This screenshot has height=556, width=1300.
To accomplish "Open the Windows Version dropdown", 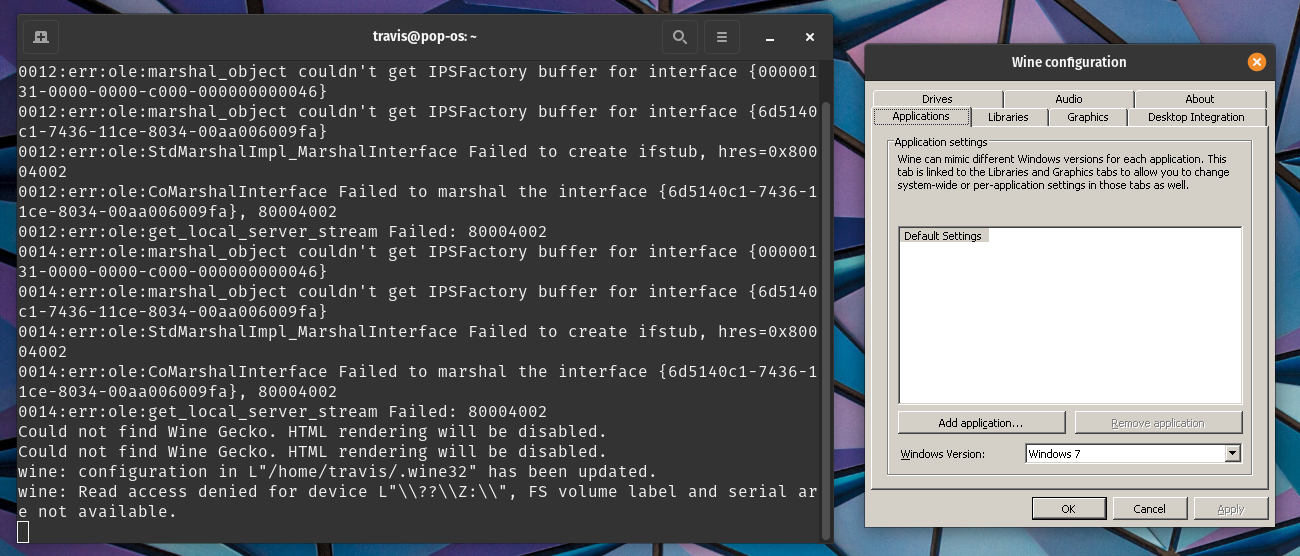I will [1133, 454].
